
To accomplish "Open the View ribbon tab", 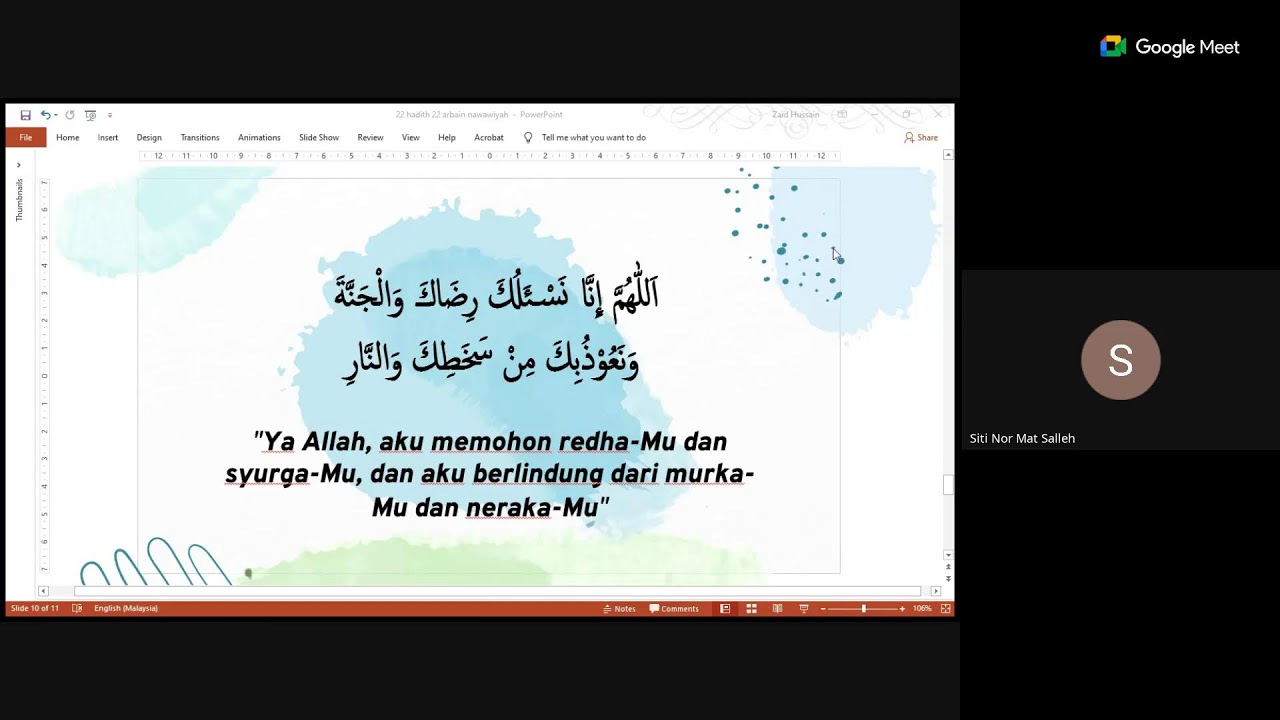I will 410,138.
